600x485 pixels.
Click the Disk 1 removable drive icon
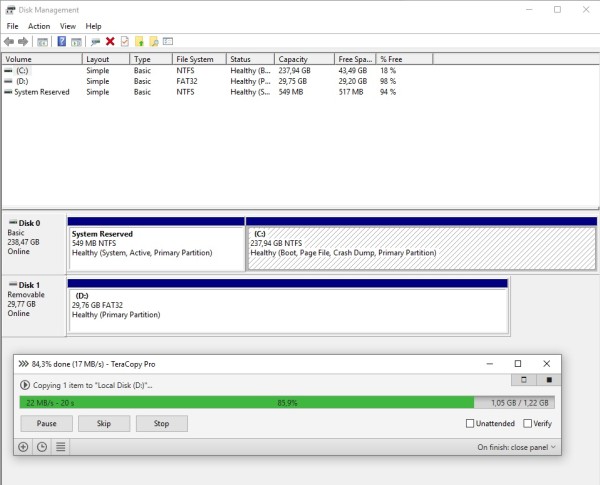(13, 284)
